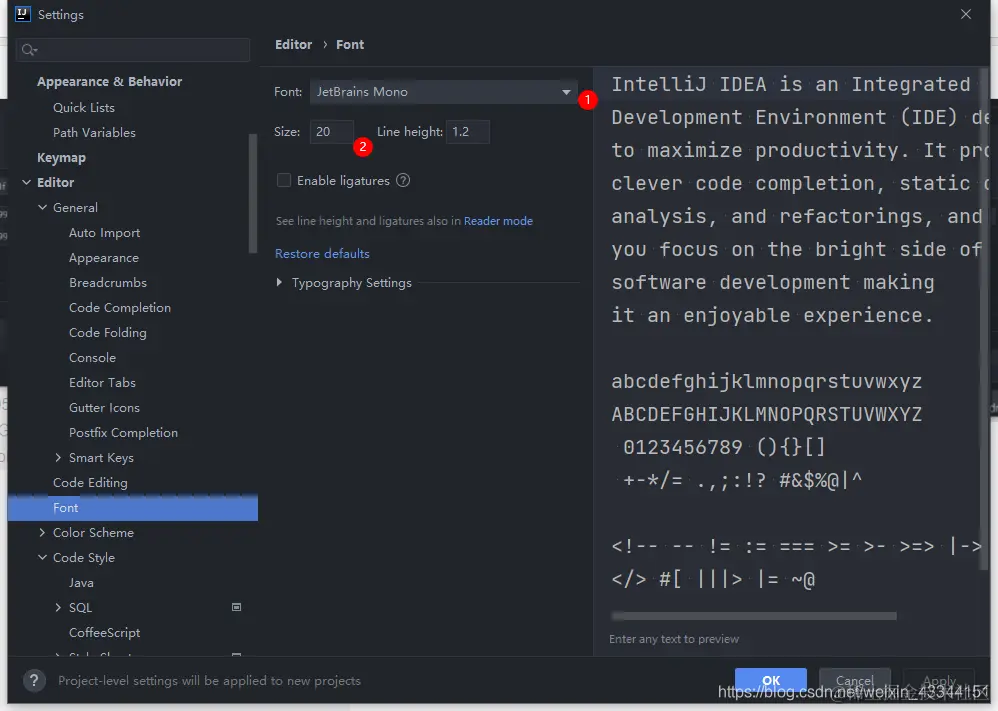Expand the SQL code style node
The height and width of the screenshot is (711, 998).
click(58, 607)
